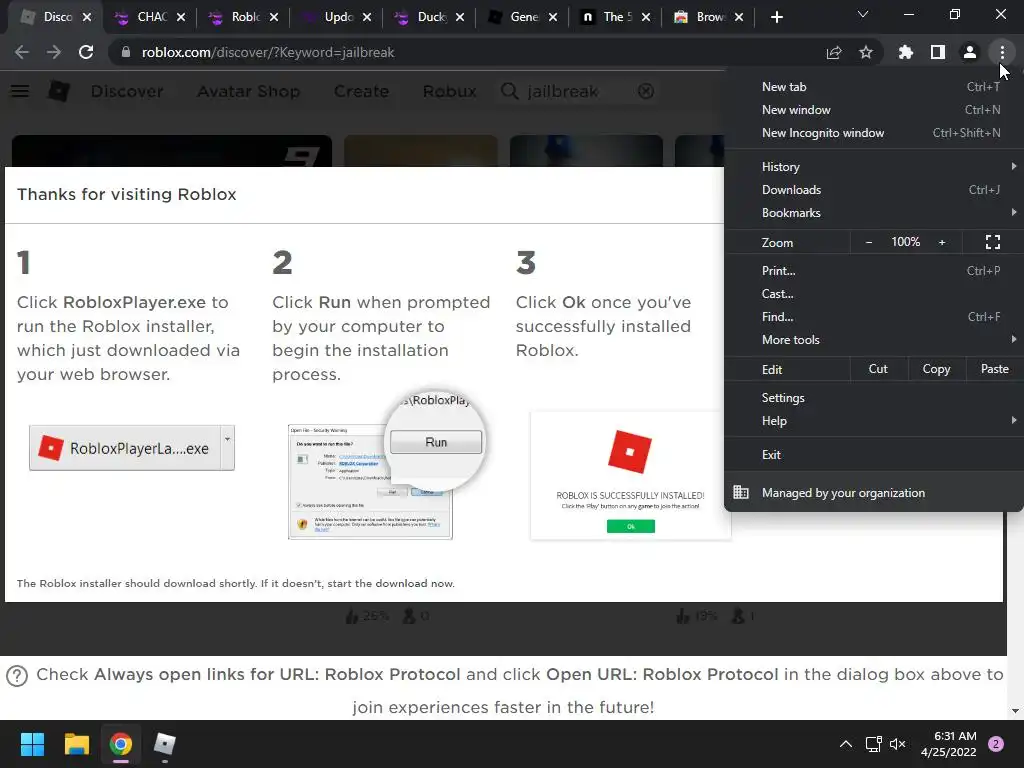Screen dimensions: 1024x768
Task: Decrease zoom with the minus button
Action: coord(869,242)
